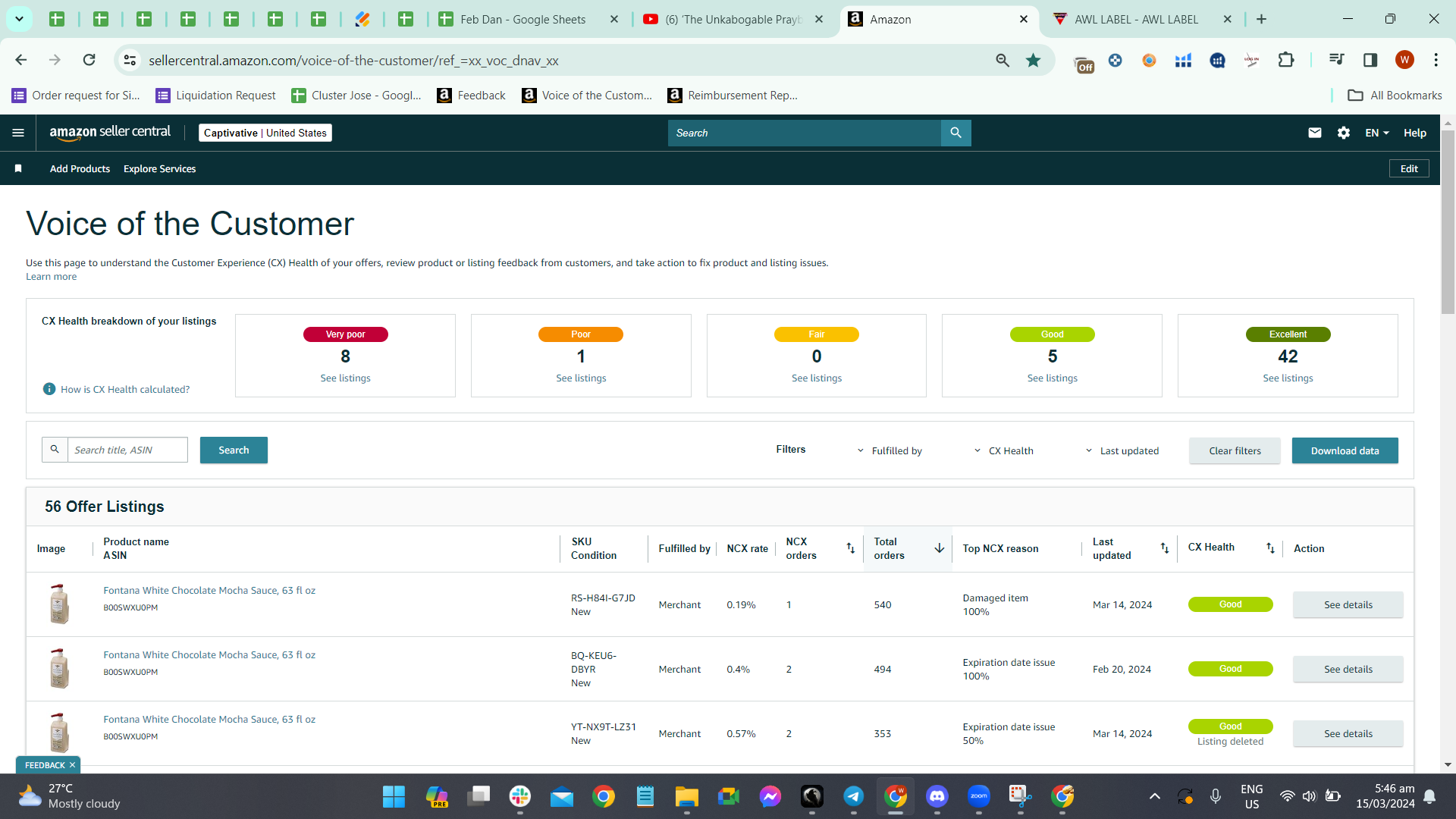Open the Chrome profile avatar
1456x819 pixels.
tap(1404, 60)
